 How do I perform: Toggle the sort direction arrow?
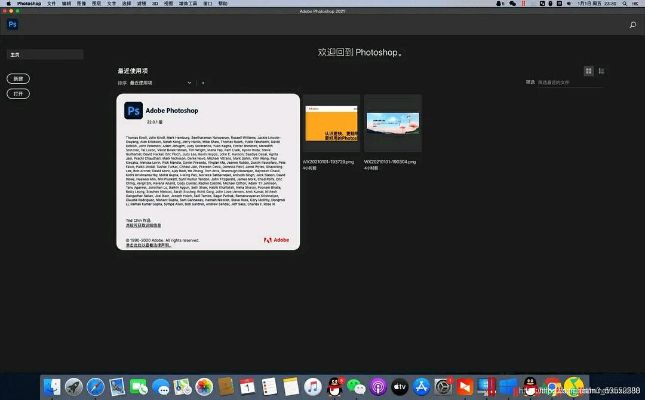(202, 82)
